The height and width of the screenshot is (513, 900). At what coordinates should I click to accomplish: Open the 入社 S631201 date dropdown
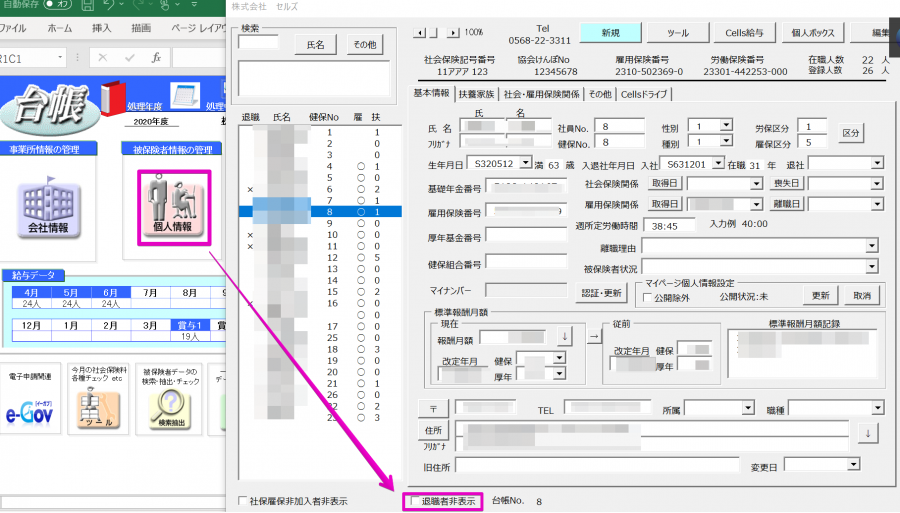click(x=718, y=163)
